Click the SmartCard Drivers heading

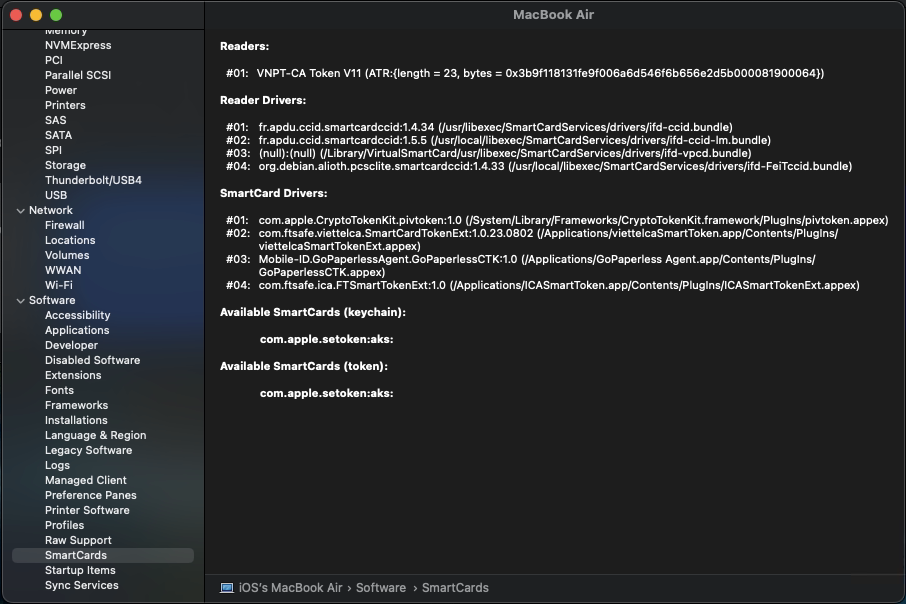click(x=273, y=194)
